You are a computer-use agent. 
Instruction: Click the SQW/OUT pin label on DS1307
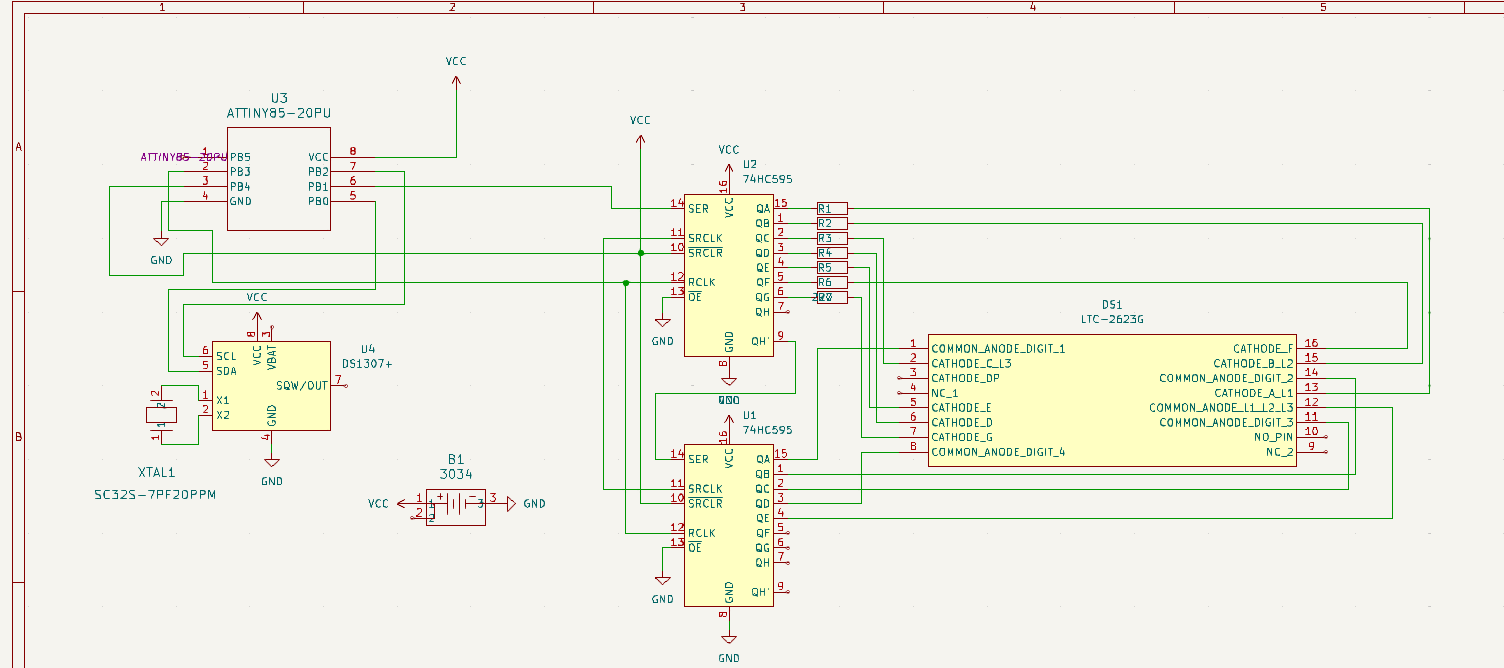tap(302, 385)
